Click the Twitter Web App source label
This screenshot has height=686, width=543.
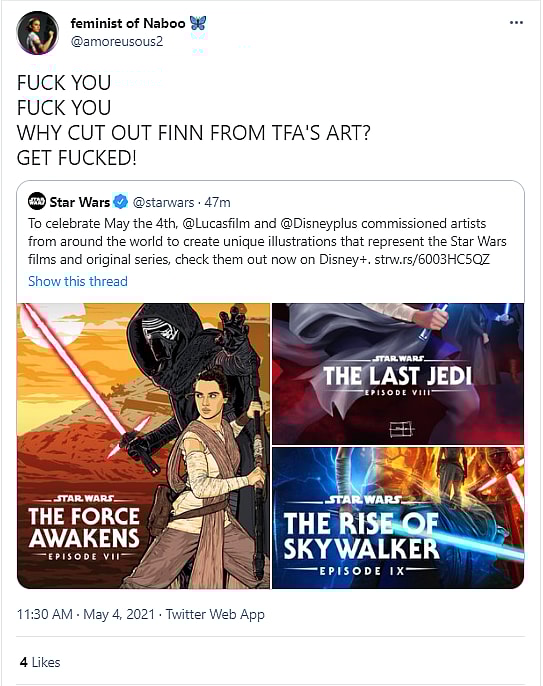point(215,614)
